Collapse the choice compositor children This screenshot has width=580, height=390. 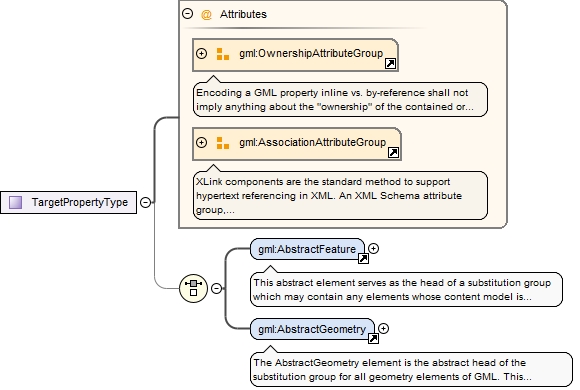tap(216, 288)
